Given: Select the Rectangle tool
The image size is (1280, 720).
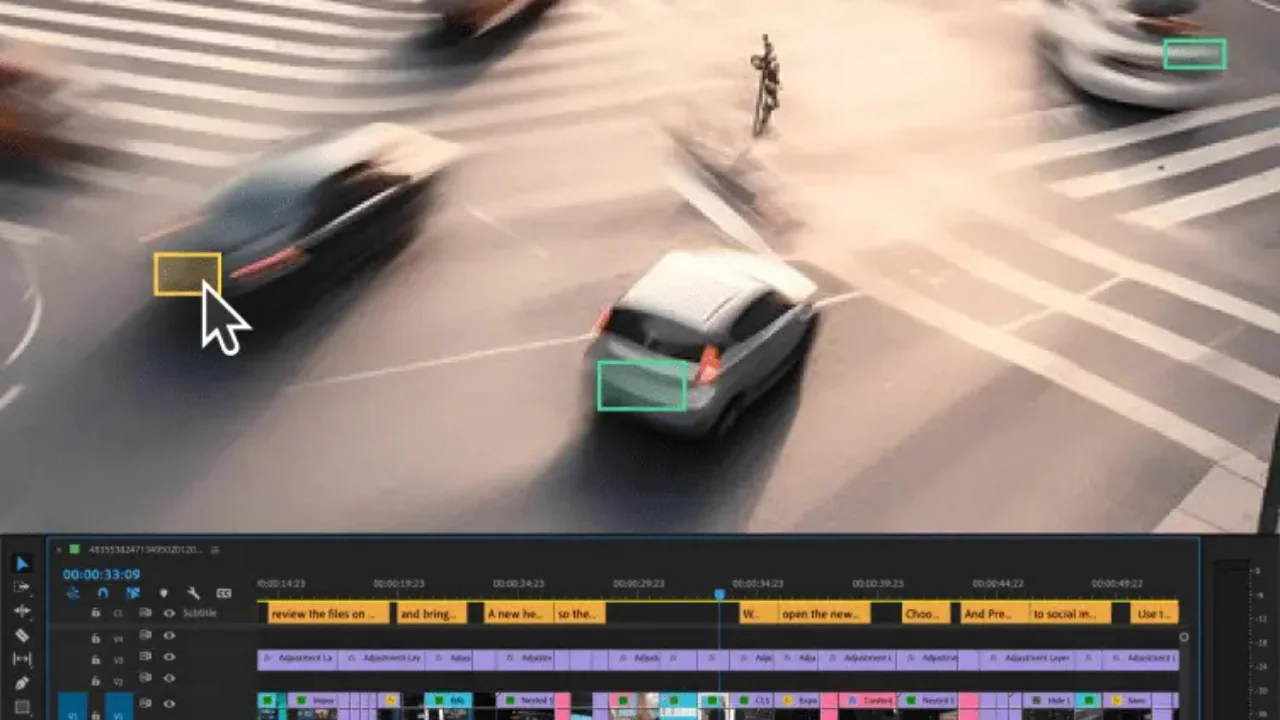Looking at the screenshot, I should click(x=22, y=706).
